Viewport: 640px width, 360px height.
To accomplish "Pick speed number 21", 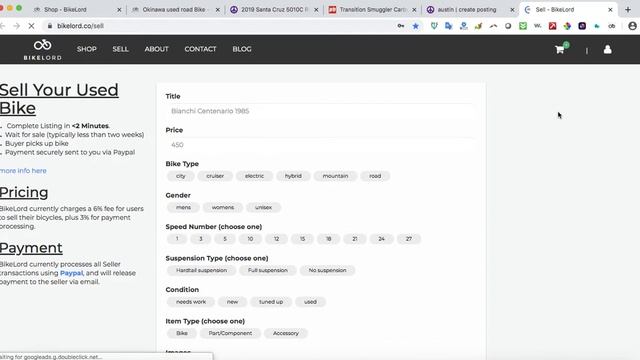I will pos(355,239).
